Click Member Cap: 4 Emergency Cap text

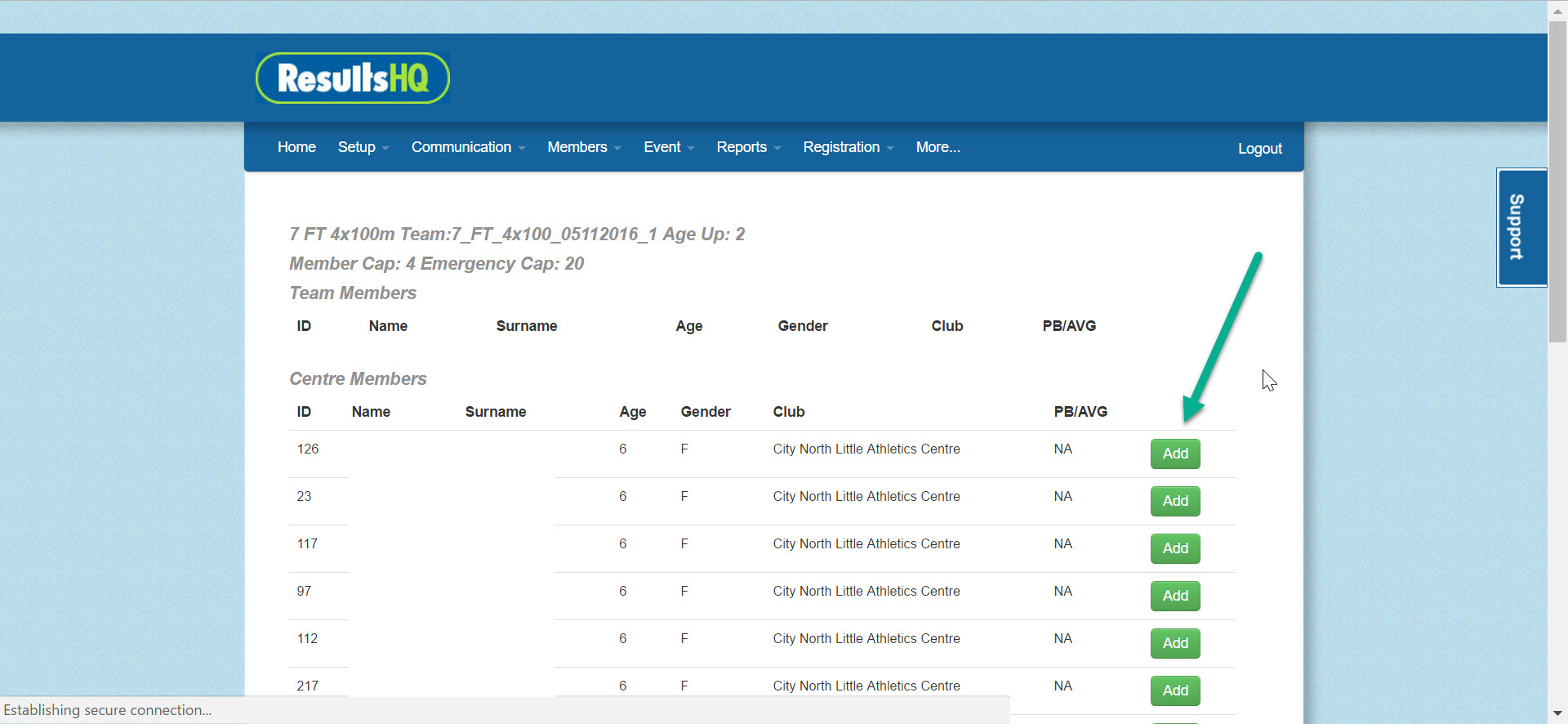click(436, 264)
